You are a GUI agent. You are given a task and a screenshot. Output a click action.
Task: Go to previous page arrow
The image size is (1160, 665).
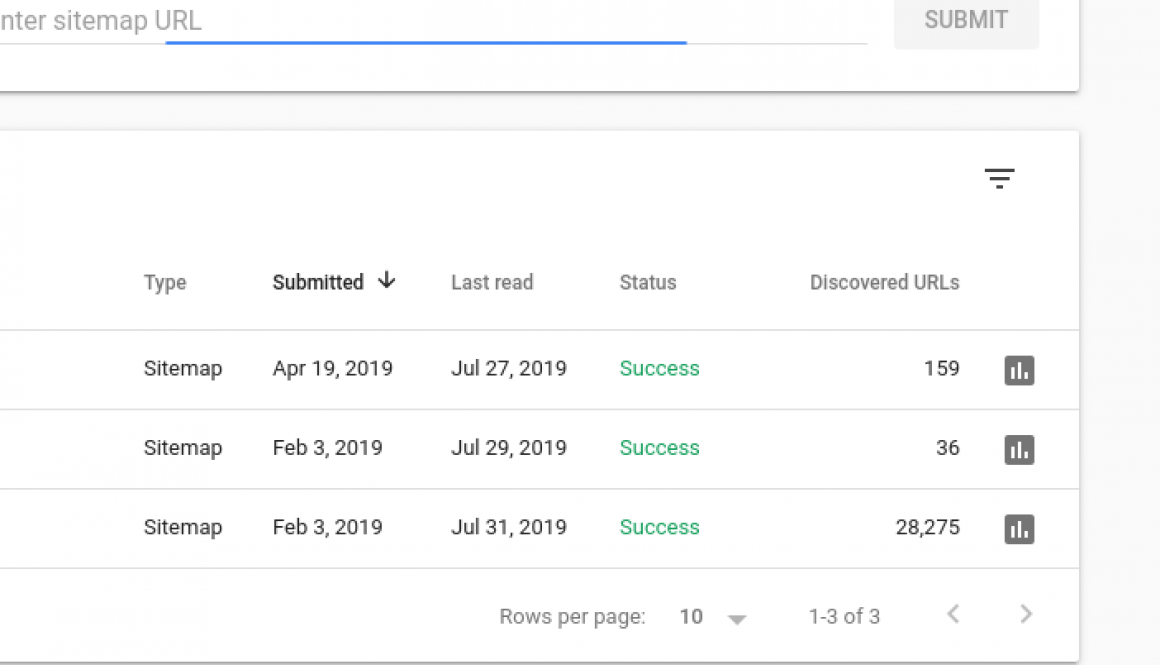953,615
